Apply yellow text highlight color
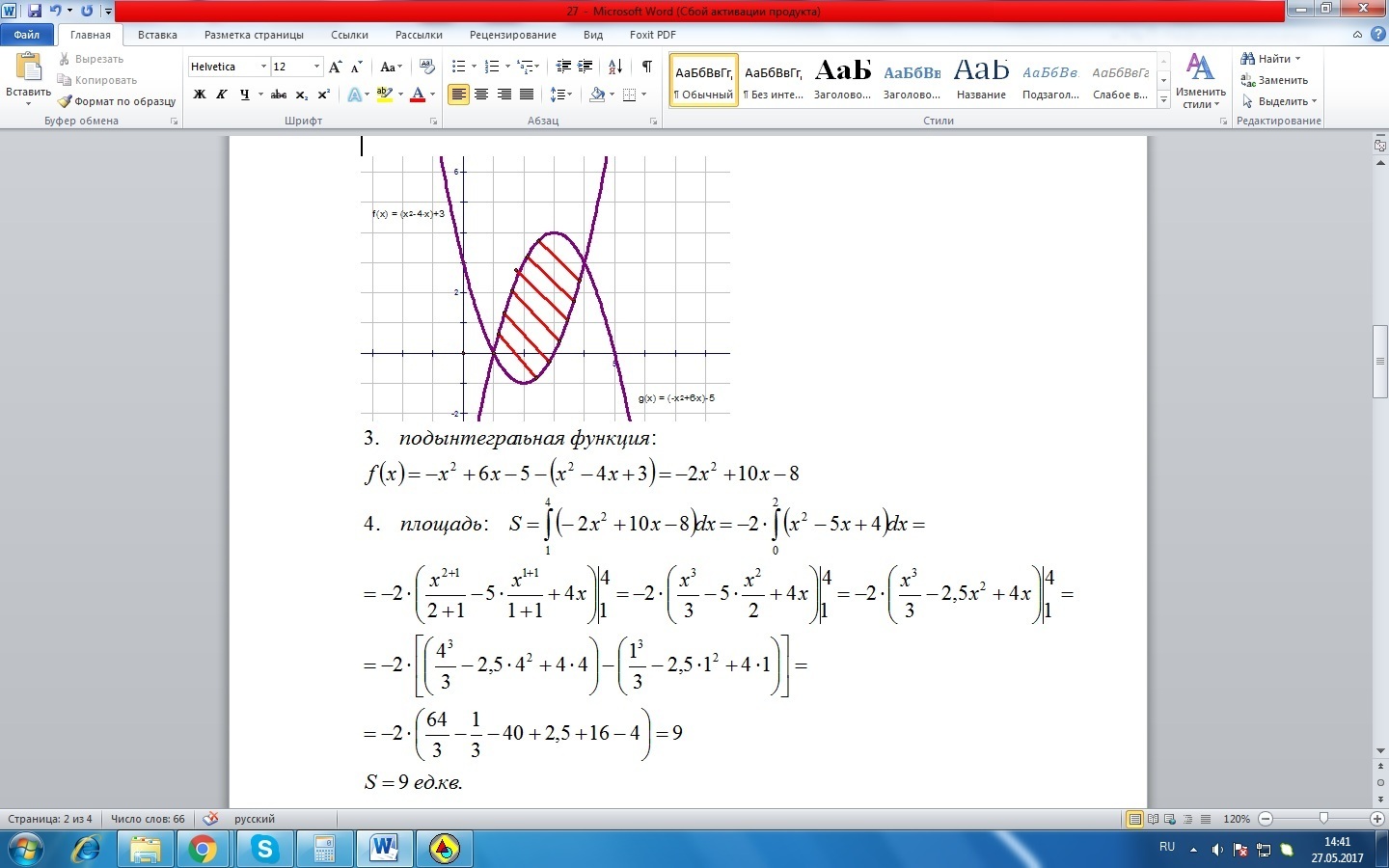The height and width of the screenshot is (868, 1389). point(385,95)
